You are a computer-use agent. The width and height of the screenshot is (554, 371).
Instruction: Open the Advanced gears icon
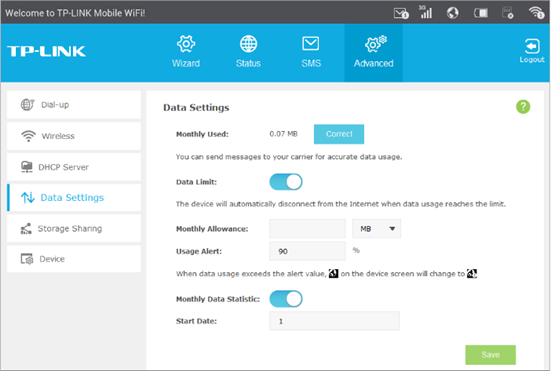(375, 43)
